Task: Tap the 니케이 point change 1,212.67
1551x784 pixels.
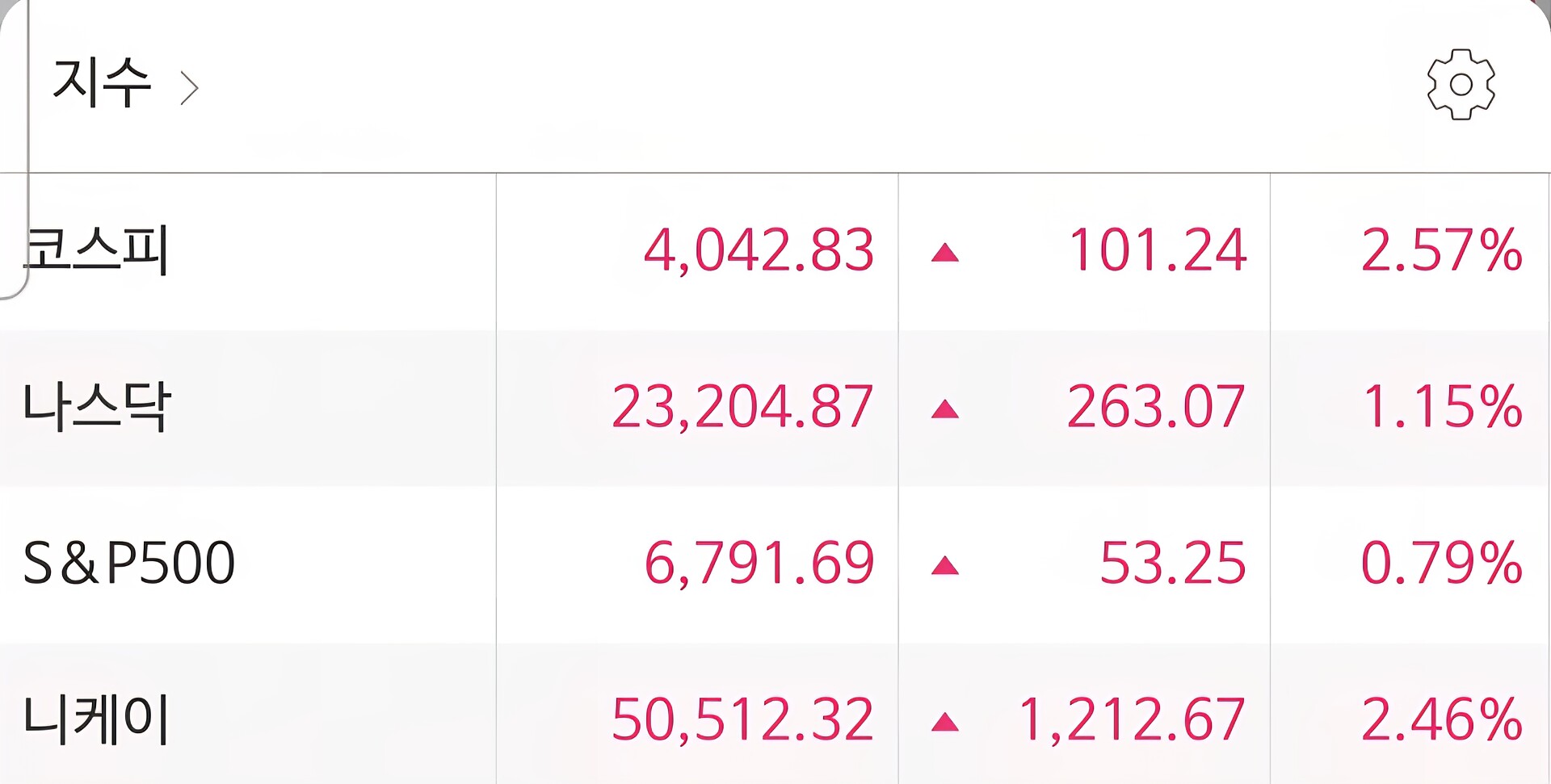Action: click(x=1131, y=719)
